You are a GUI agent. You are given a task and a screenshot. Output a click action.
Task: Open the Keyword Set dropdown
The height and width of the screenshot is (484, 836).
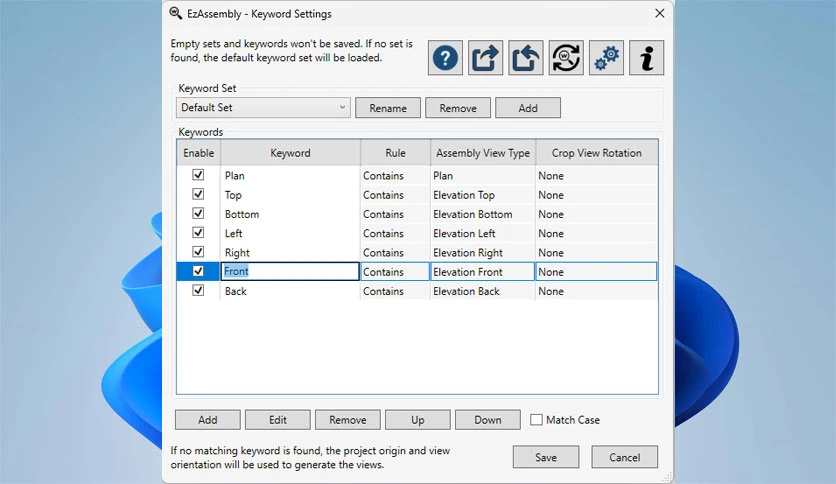point(263,108)
